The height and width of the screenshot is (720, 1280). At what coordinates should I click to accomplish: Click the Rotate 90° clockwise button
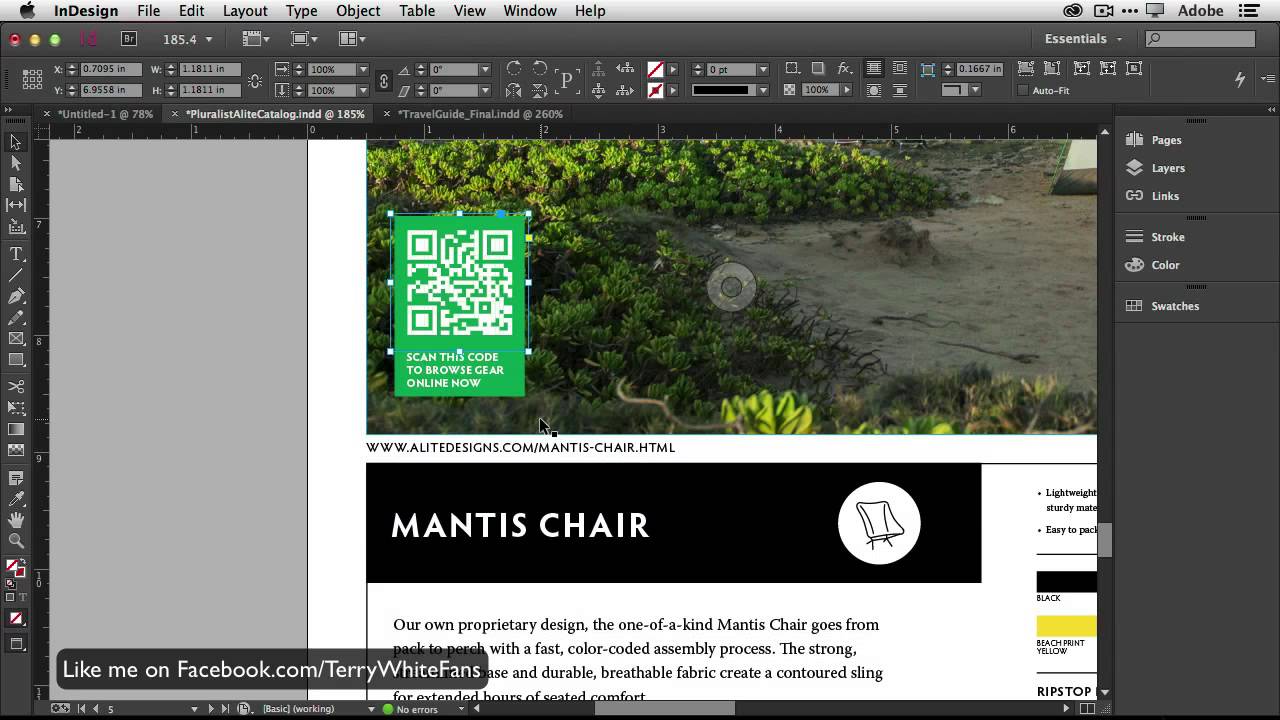[x=514, y=69]
